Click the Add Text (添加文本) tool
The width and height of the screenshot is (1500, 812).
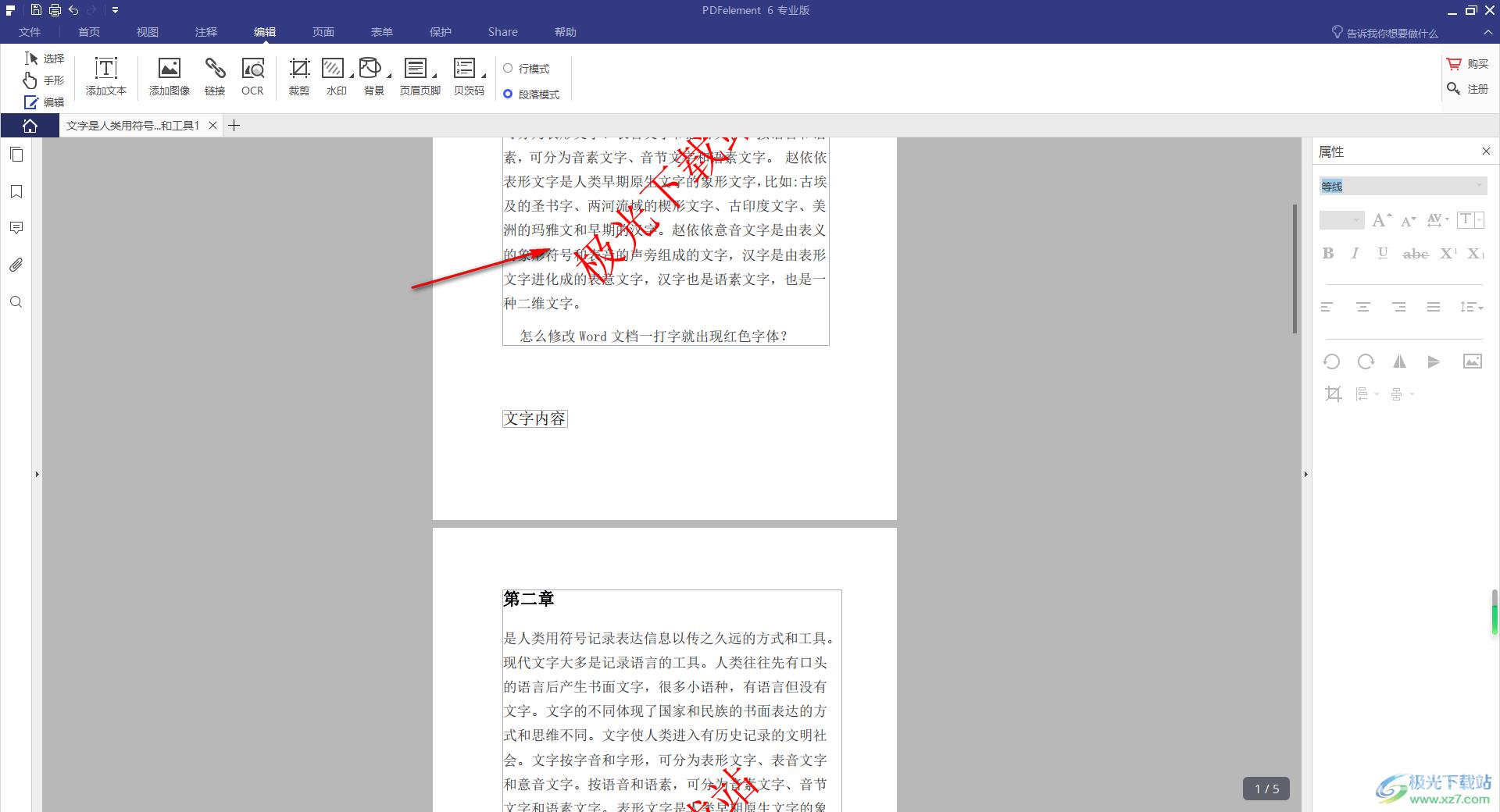click(106, 77)
